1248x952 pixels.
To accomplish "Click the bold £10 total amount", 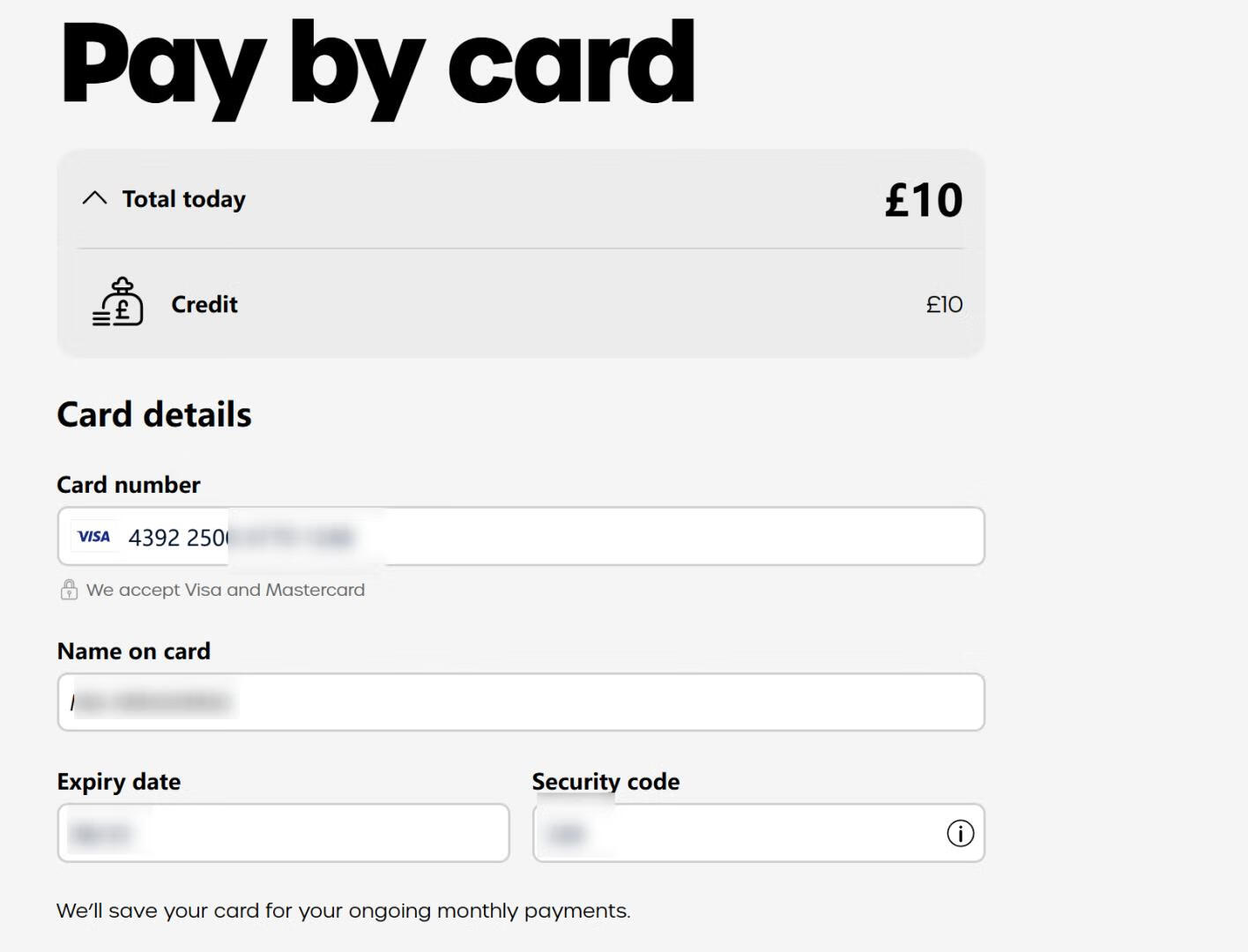I will pos(923,200).
